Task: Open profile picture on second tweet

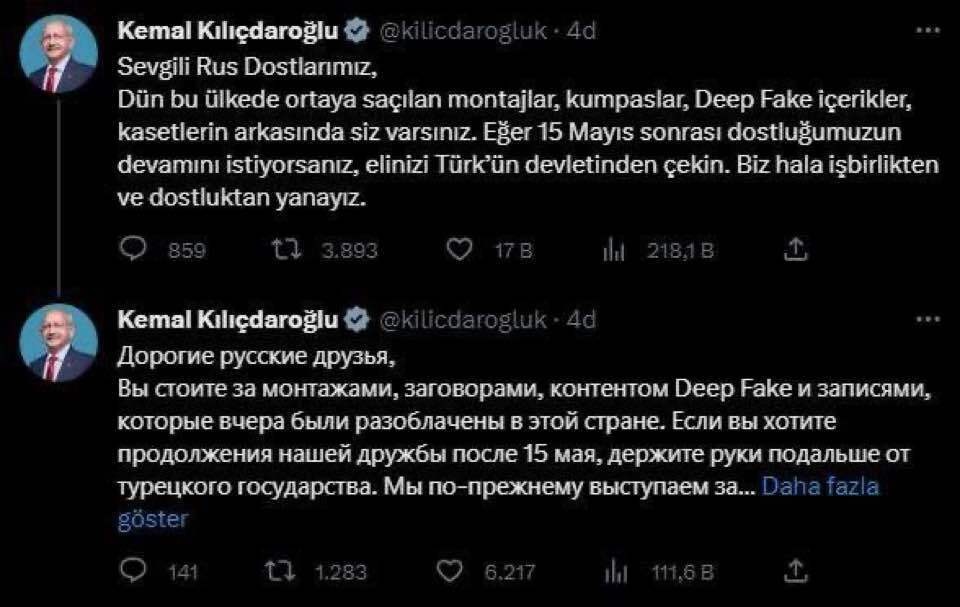Action: [59, 343]
